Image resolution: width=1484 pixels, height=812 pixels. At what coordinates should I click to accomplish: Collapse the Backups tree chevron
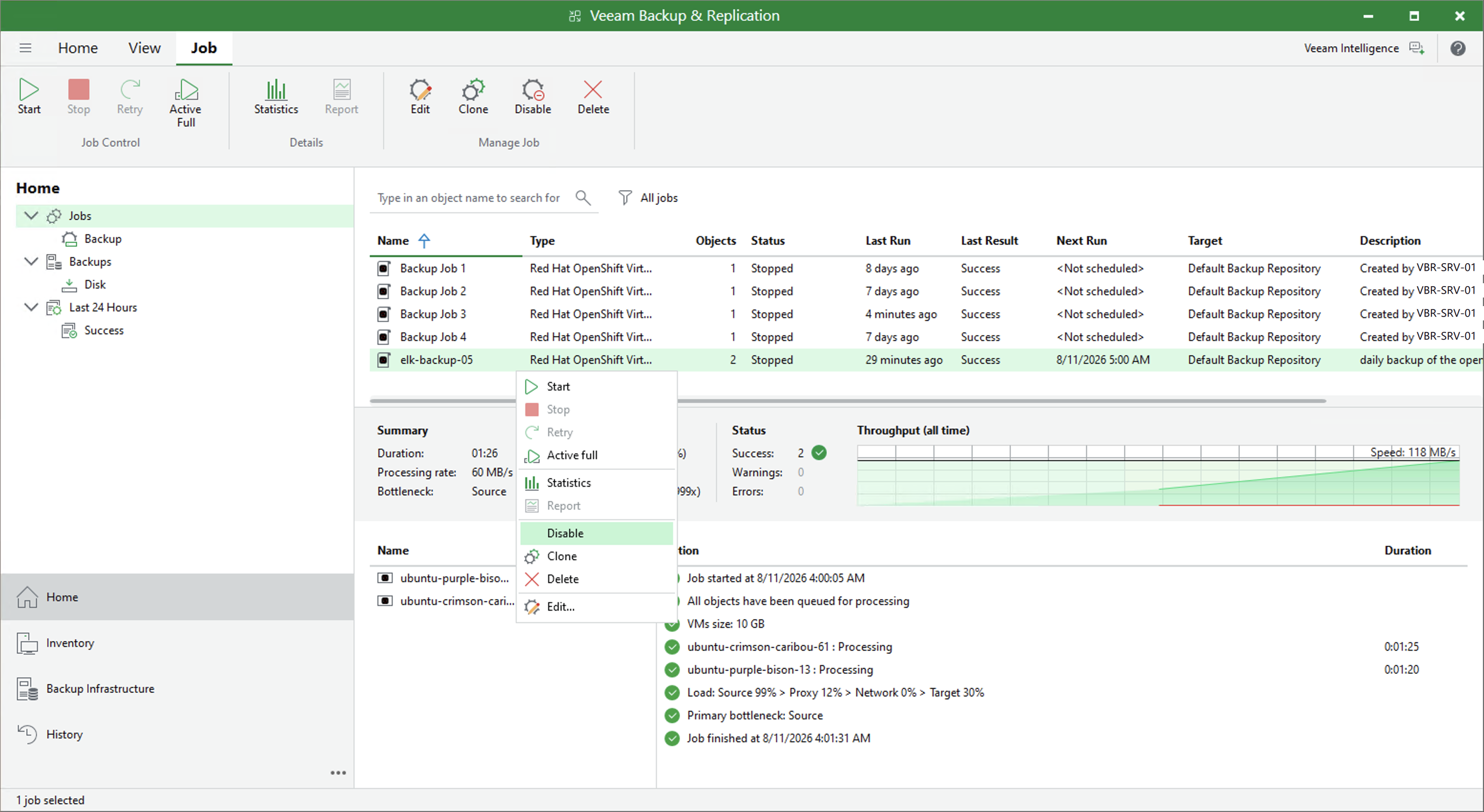coord(31,261)
